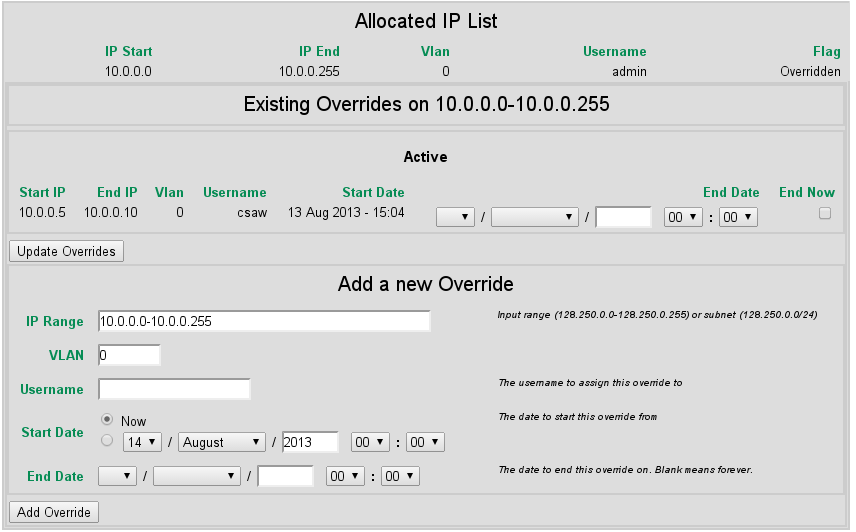
Task: Open the Start Date month dropdown showing August
Action: (x=222, y=442)
